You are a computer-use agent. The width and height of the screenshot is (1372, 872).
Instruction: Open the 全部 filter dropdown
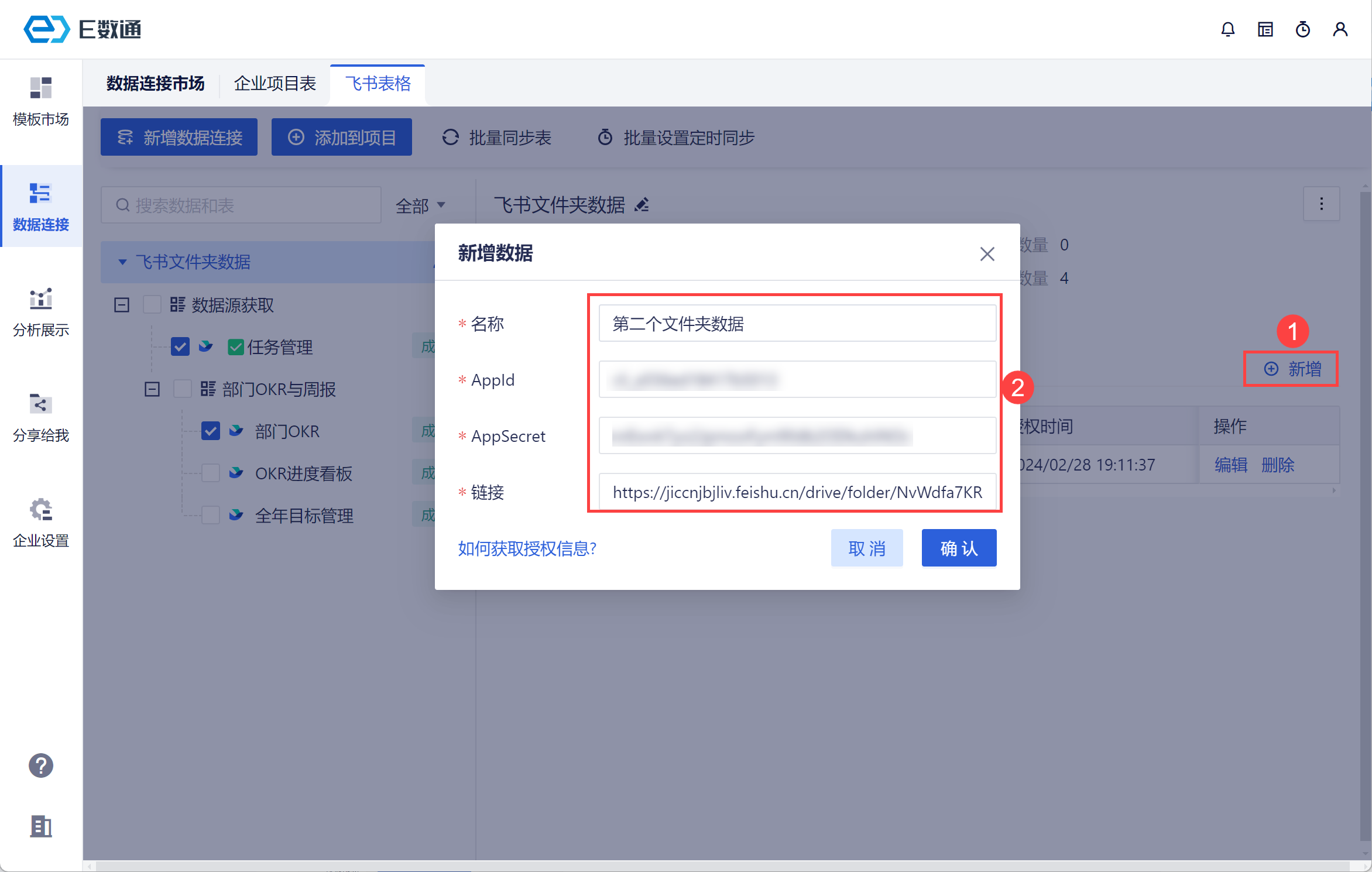coord(420,205)
